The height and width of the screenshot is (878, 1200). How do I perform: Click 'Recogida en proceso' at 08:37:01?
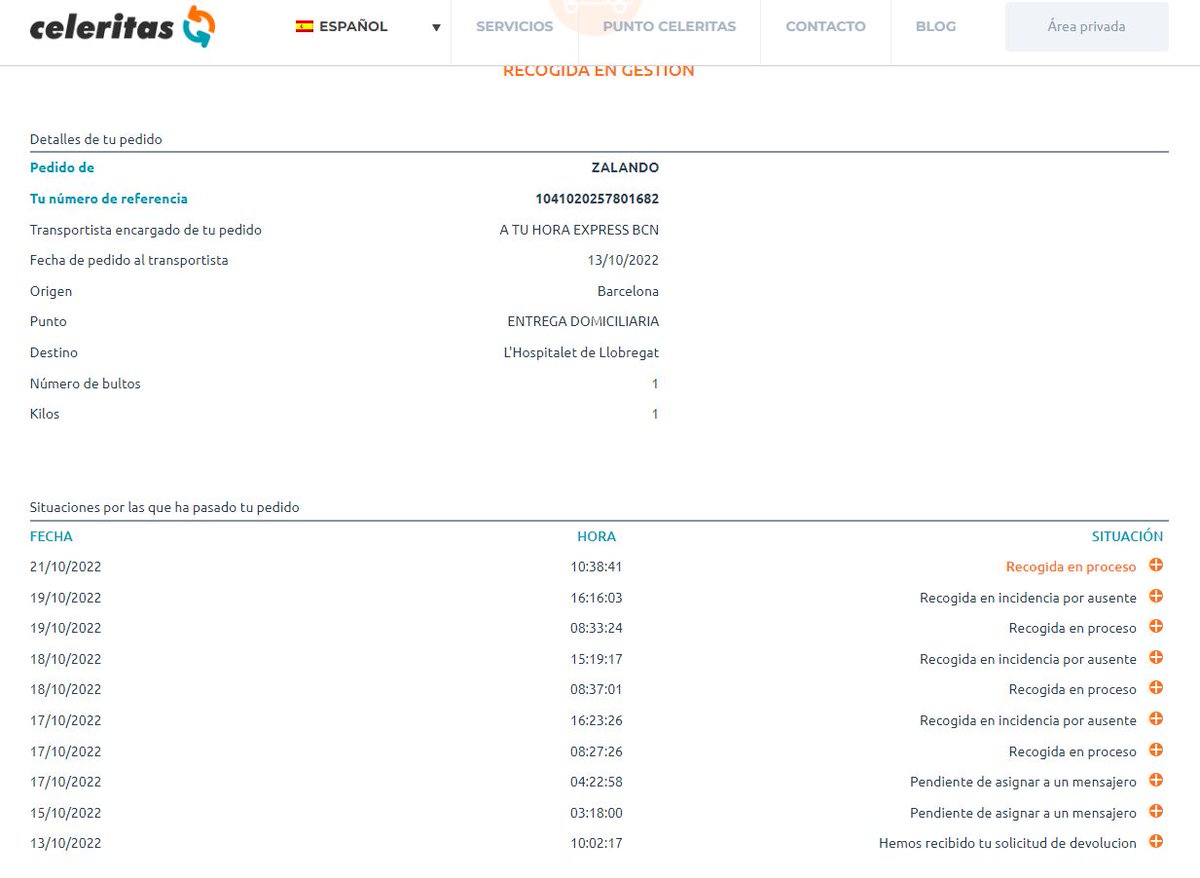pyautogui.click(x=1073, y=690)
